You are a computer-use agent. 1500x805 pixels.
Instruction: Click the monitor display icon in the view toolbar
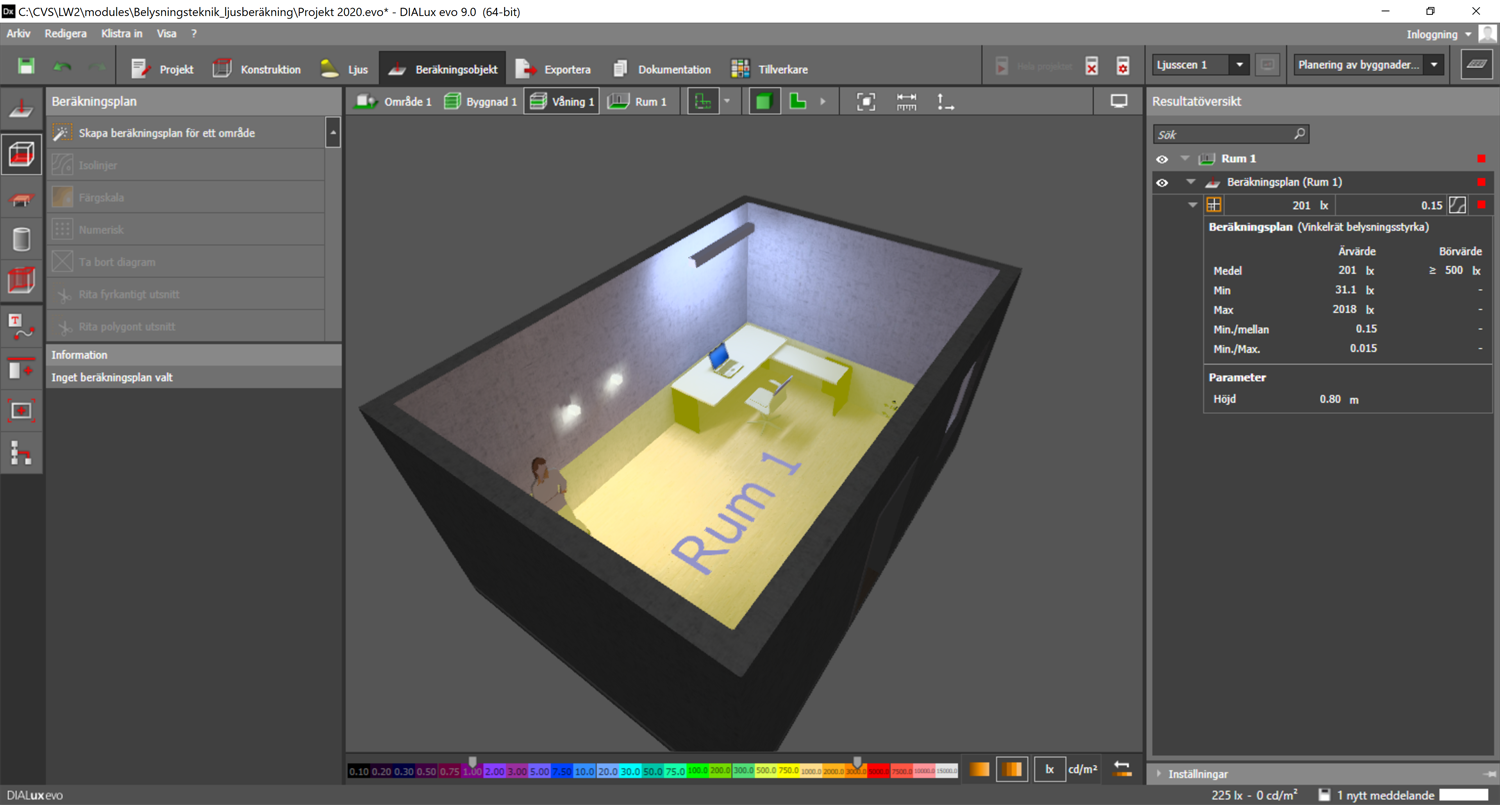click(x=1119, y=101)
